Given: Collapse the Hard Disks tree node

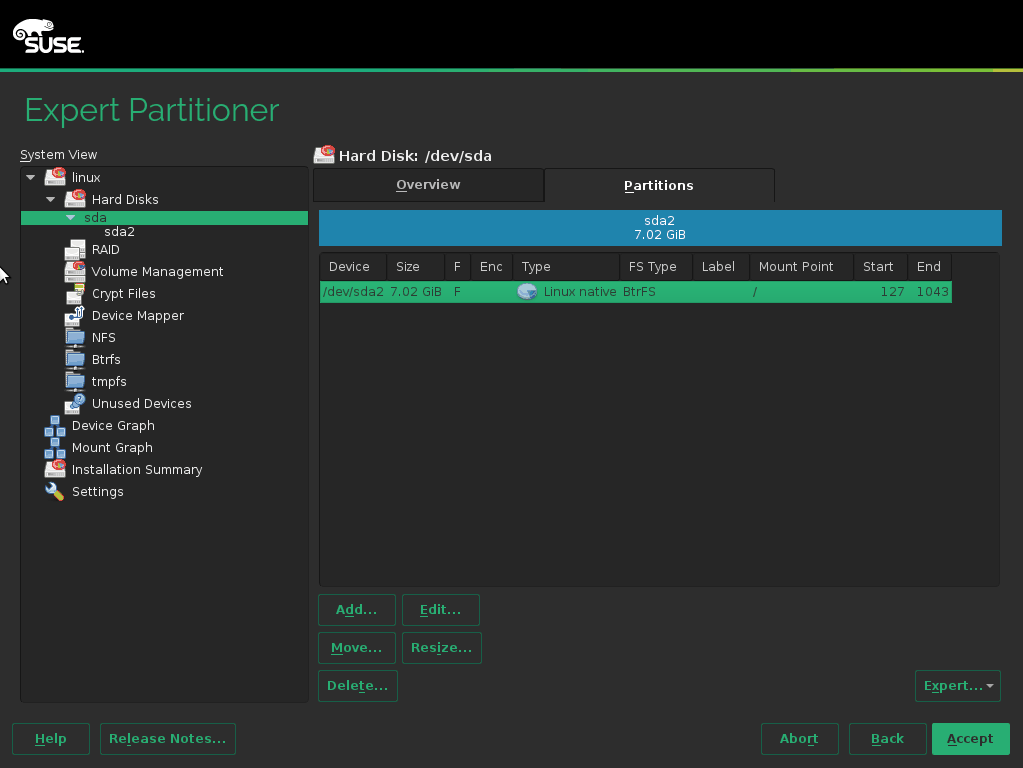Looking at the screenshot, I should pyautogui.click(x=50, y=200).
